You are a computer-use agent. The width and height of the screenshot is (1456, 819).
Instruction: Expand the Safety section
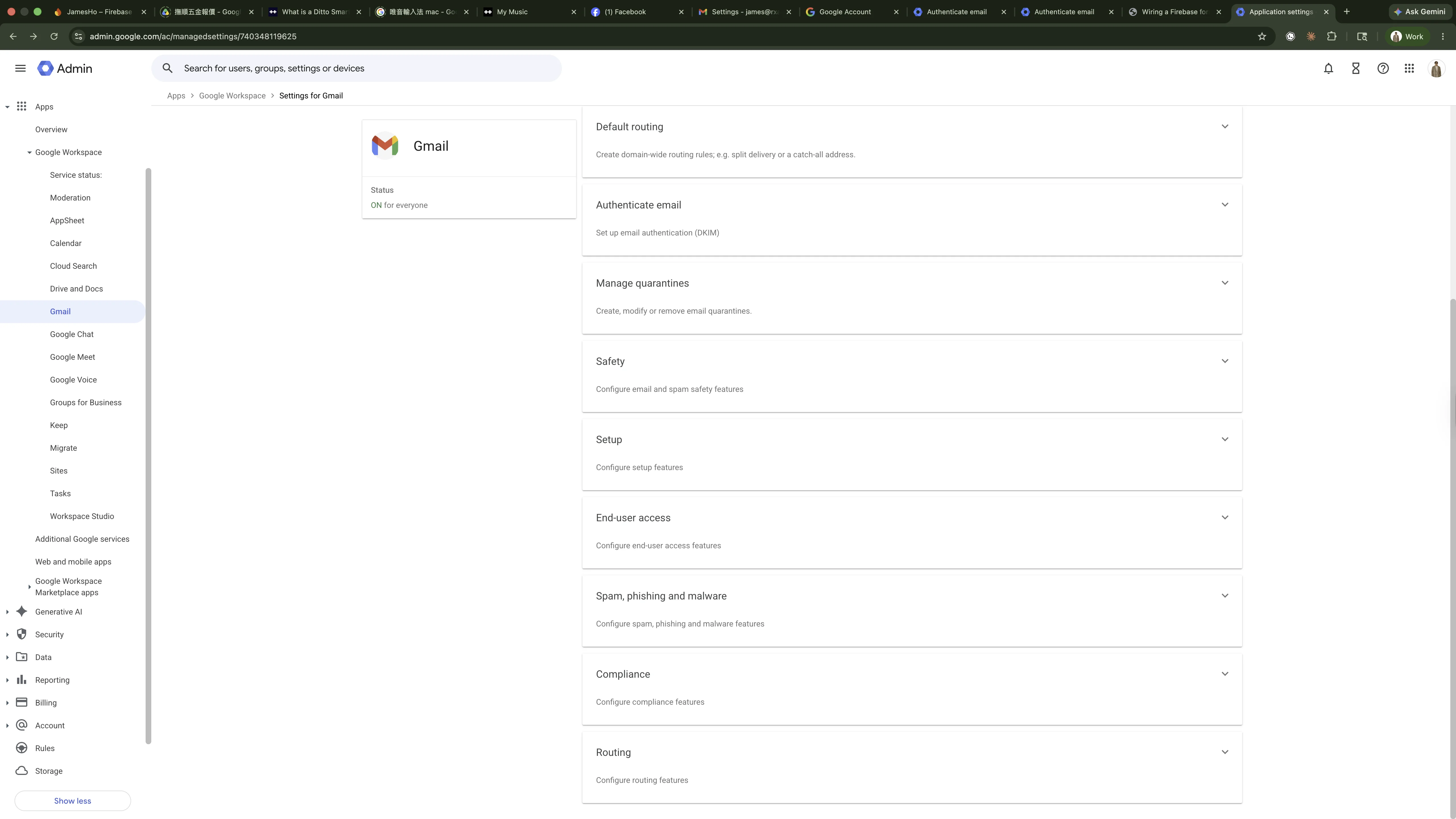1225,361
